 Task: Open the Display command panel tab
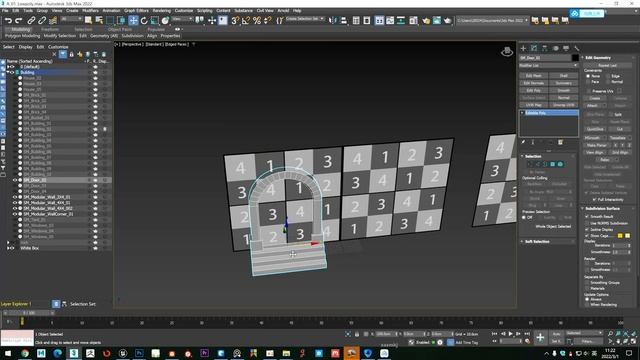(566, 48)
